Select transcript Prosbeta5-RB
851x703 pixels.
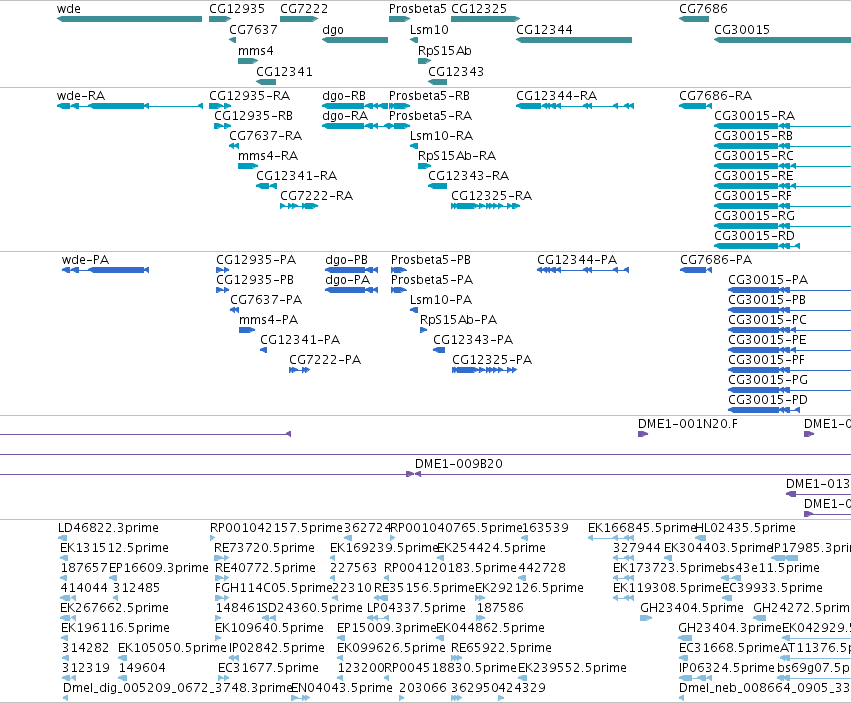[398, 106]
